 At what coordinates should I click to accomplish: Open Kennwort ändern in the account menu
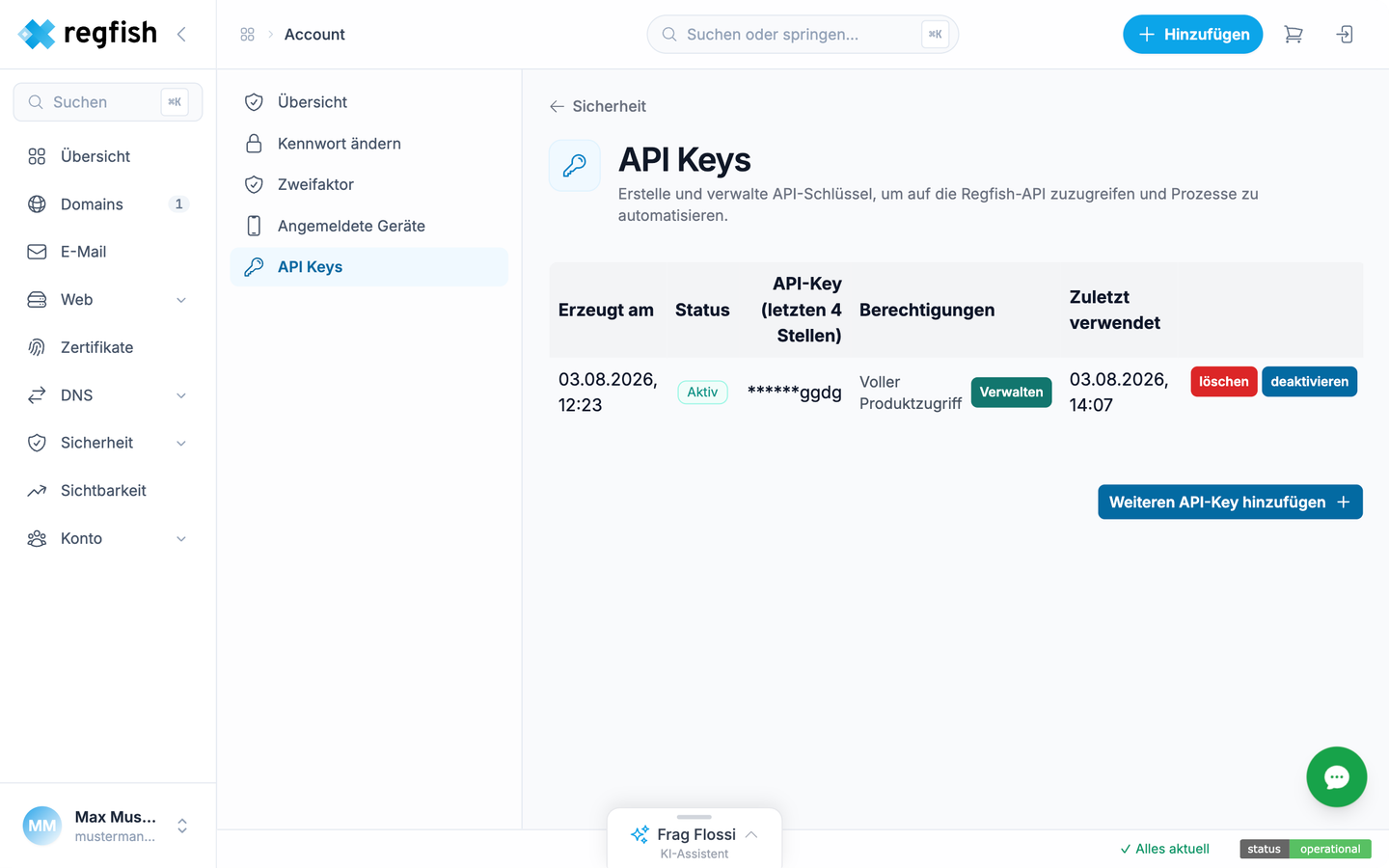click(x=368, y=144)
